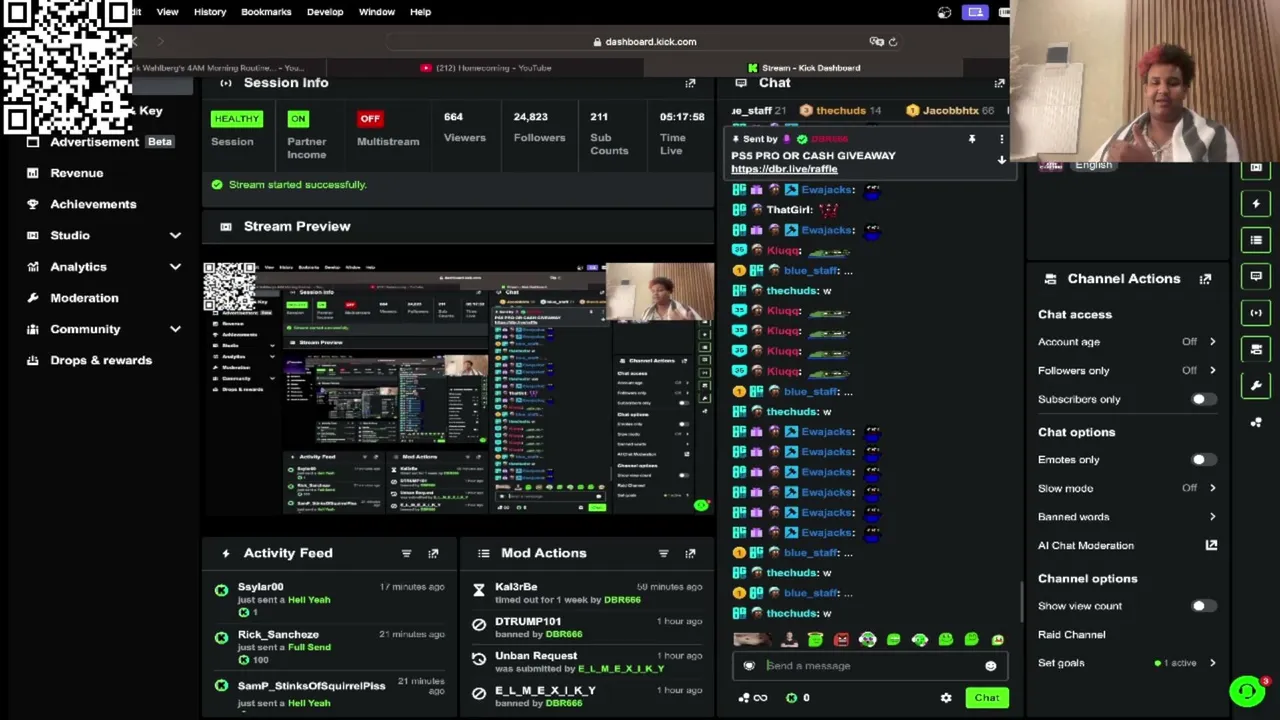Screen dimensions: 1280x720
Task: Open the Help menu
Action: 420,12
